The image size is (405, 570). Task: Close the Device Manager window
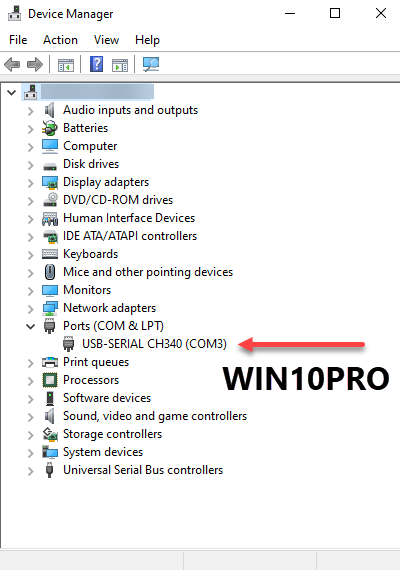coord(381,13)
